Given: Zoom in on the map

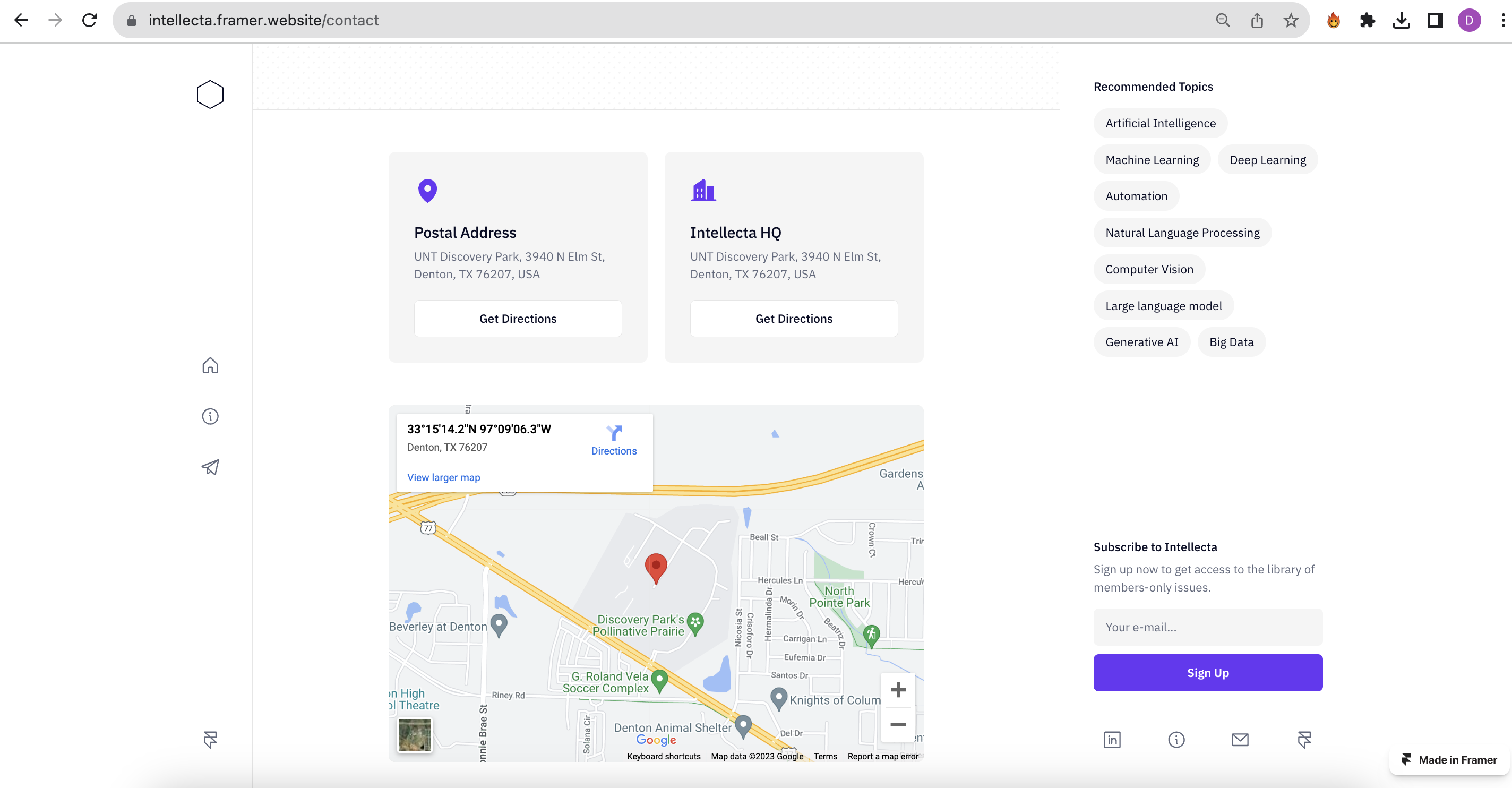Looking at the screenshot, I should click(898, 690).
